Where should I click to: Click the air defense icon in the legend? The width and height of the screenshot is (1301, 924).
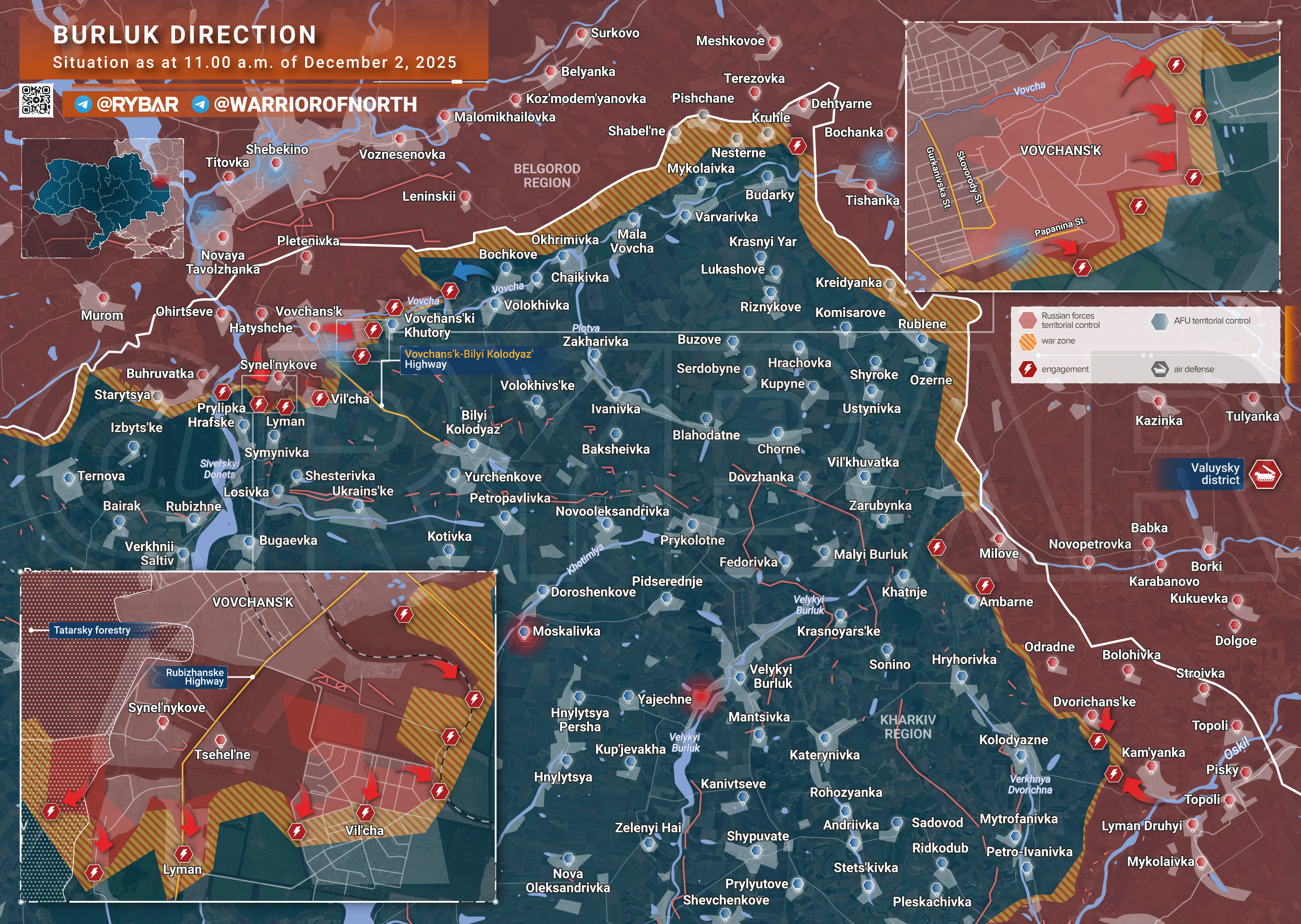click(1160, 369)
